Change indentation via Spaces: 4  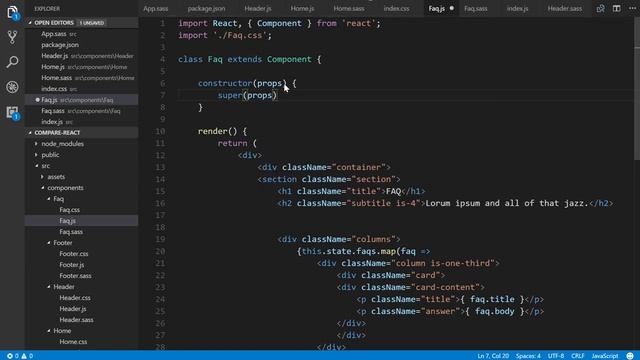528,356
